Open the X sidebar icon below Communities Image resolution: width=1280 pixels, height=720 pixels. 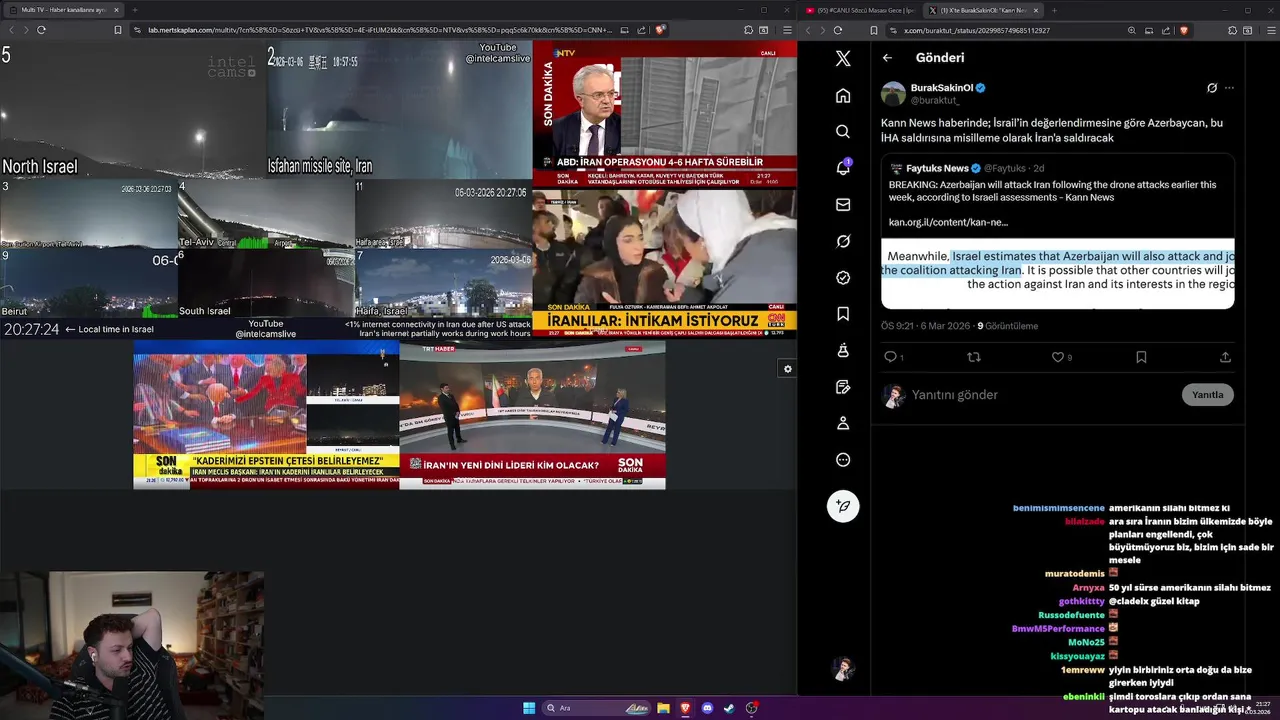(x=843, y=387)
